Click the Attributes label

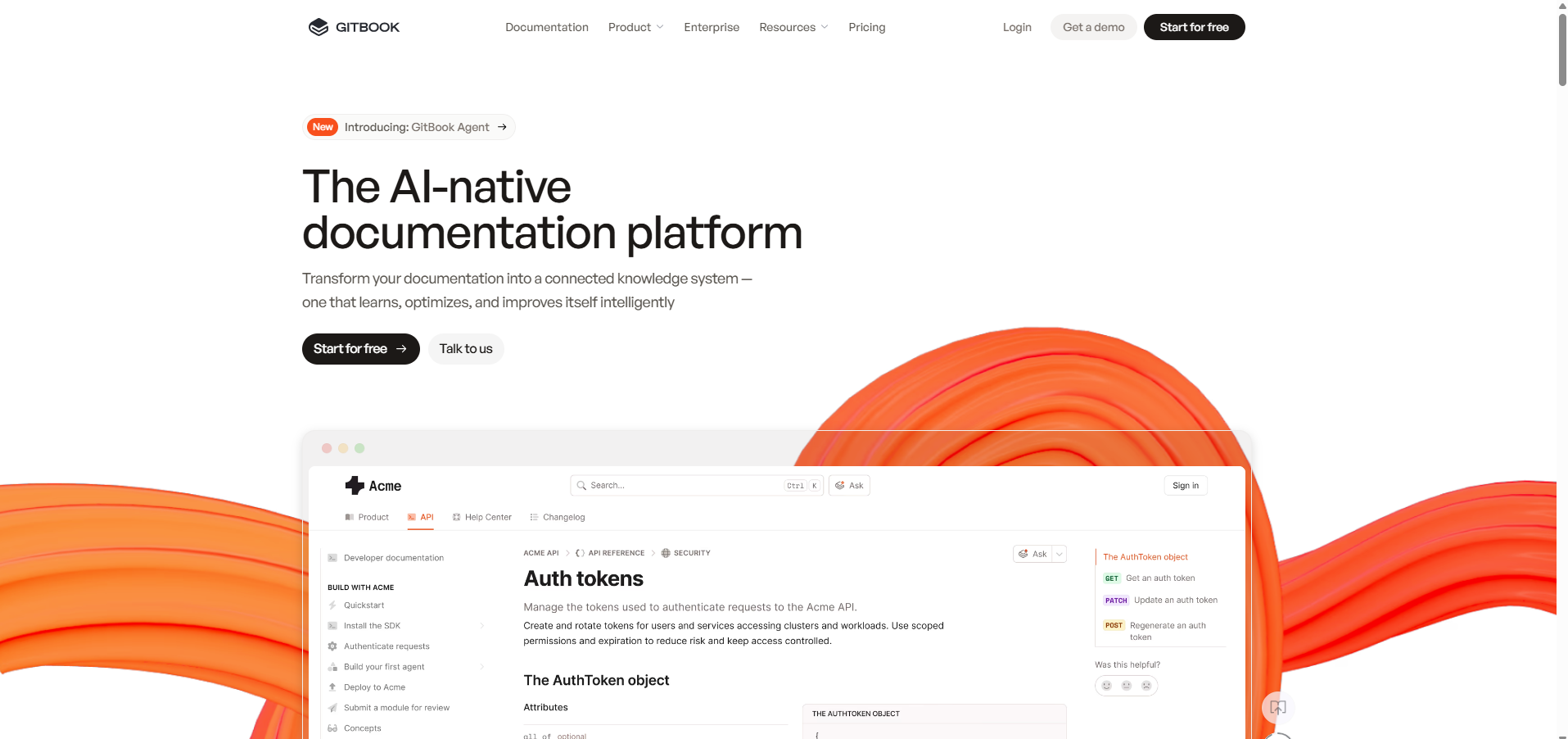click(x=545, y=708)
